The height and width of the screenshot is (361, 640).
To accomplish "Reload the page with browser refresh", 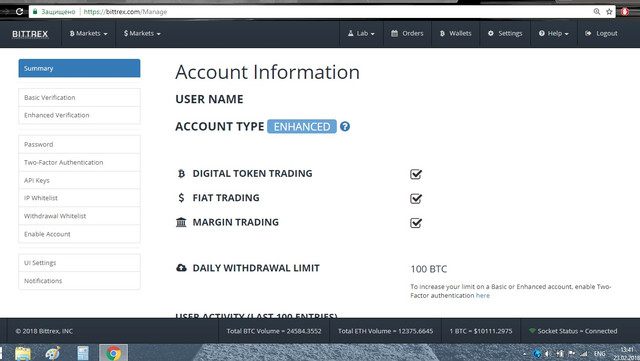I will (x=19, y=11).
